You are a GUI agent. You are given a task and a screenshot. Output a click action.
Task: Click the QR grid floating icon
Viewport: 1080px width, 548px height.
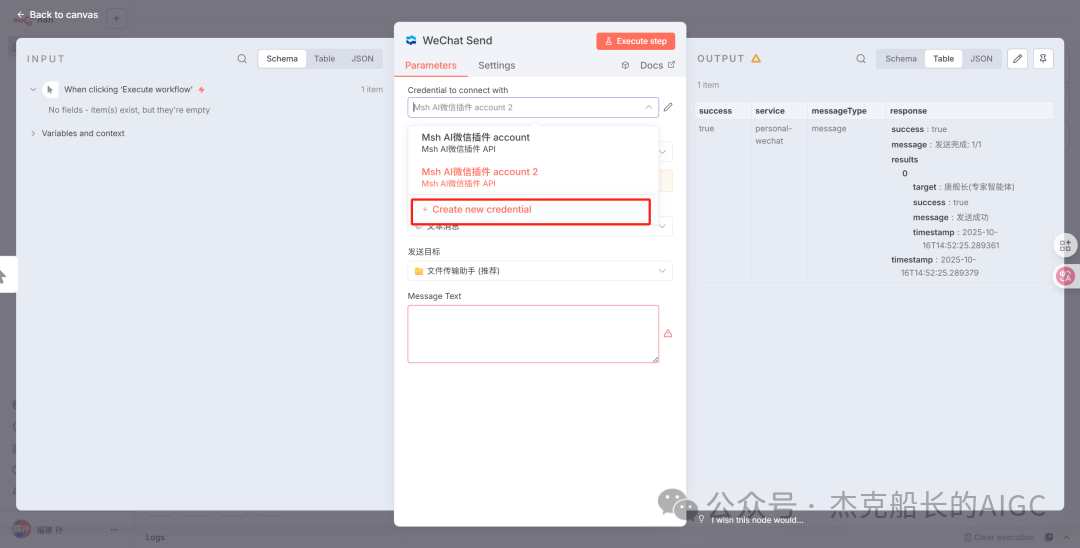pos(1066,245)
